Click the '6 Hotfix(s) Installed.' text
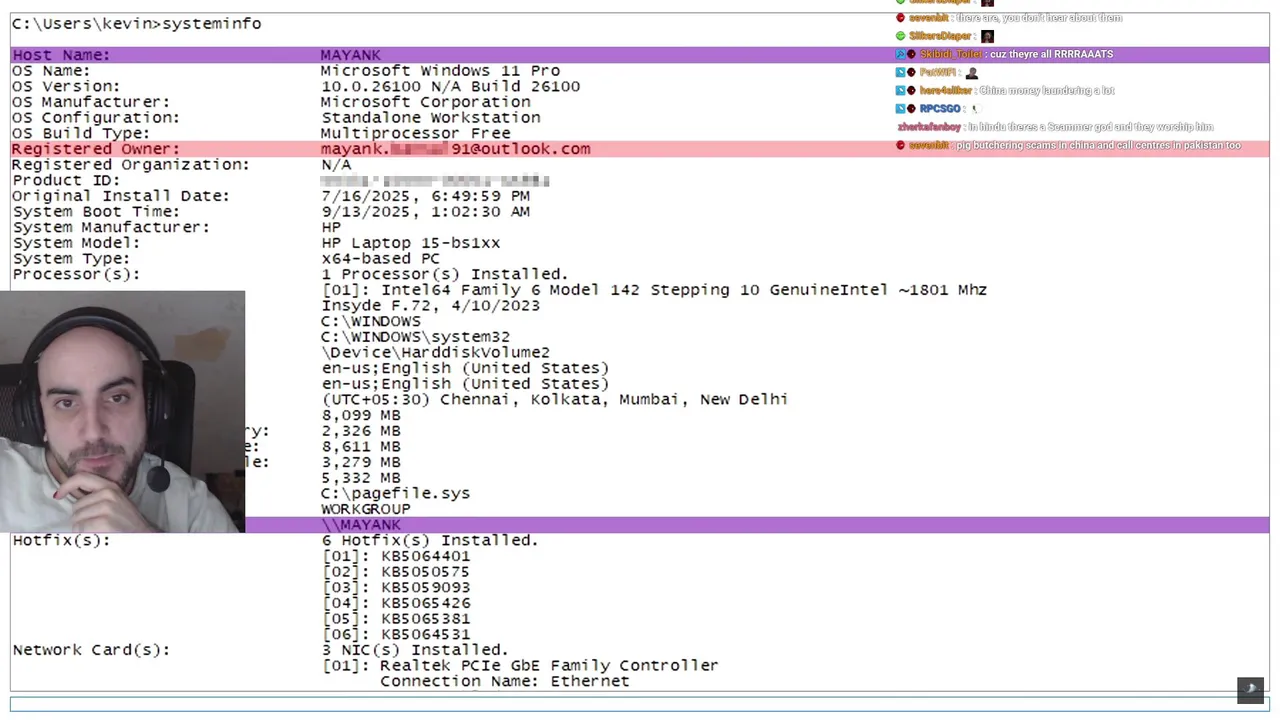This screenshot has width=1280, height=720. pos(430,540)
